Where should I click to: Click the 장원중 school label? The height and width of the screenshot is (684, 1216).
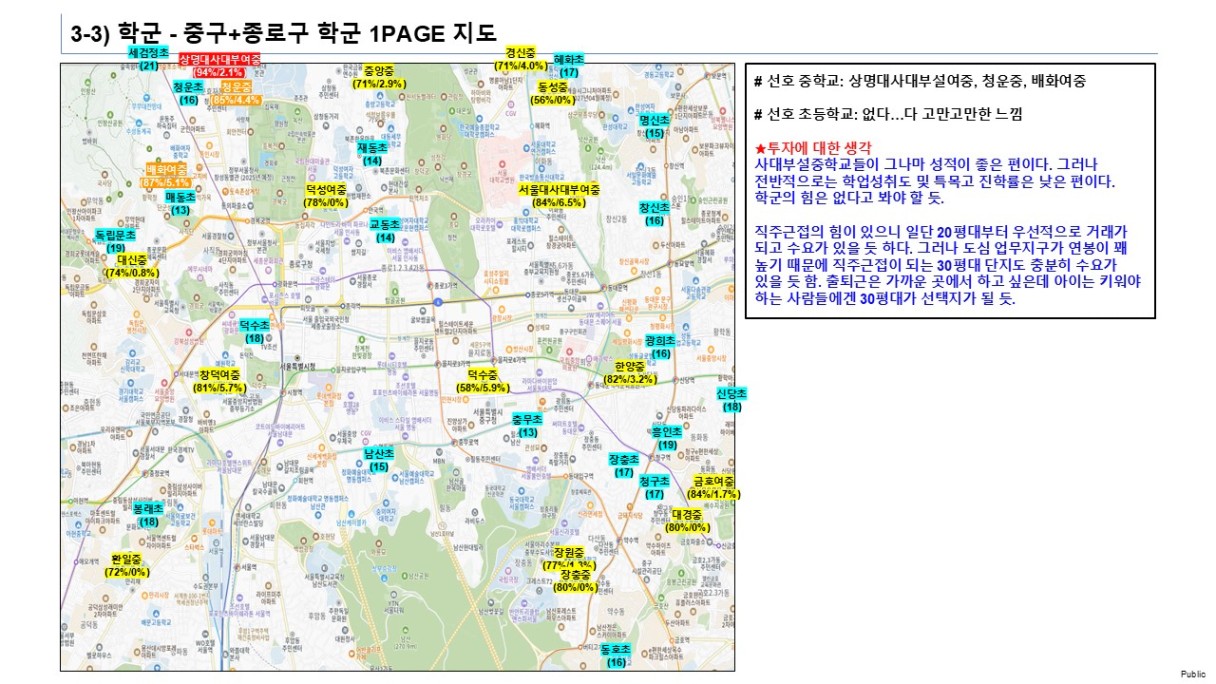click(x=568, y=558)
